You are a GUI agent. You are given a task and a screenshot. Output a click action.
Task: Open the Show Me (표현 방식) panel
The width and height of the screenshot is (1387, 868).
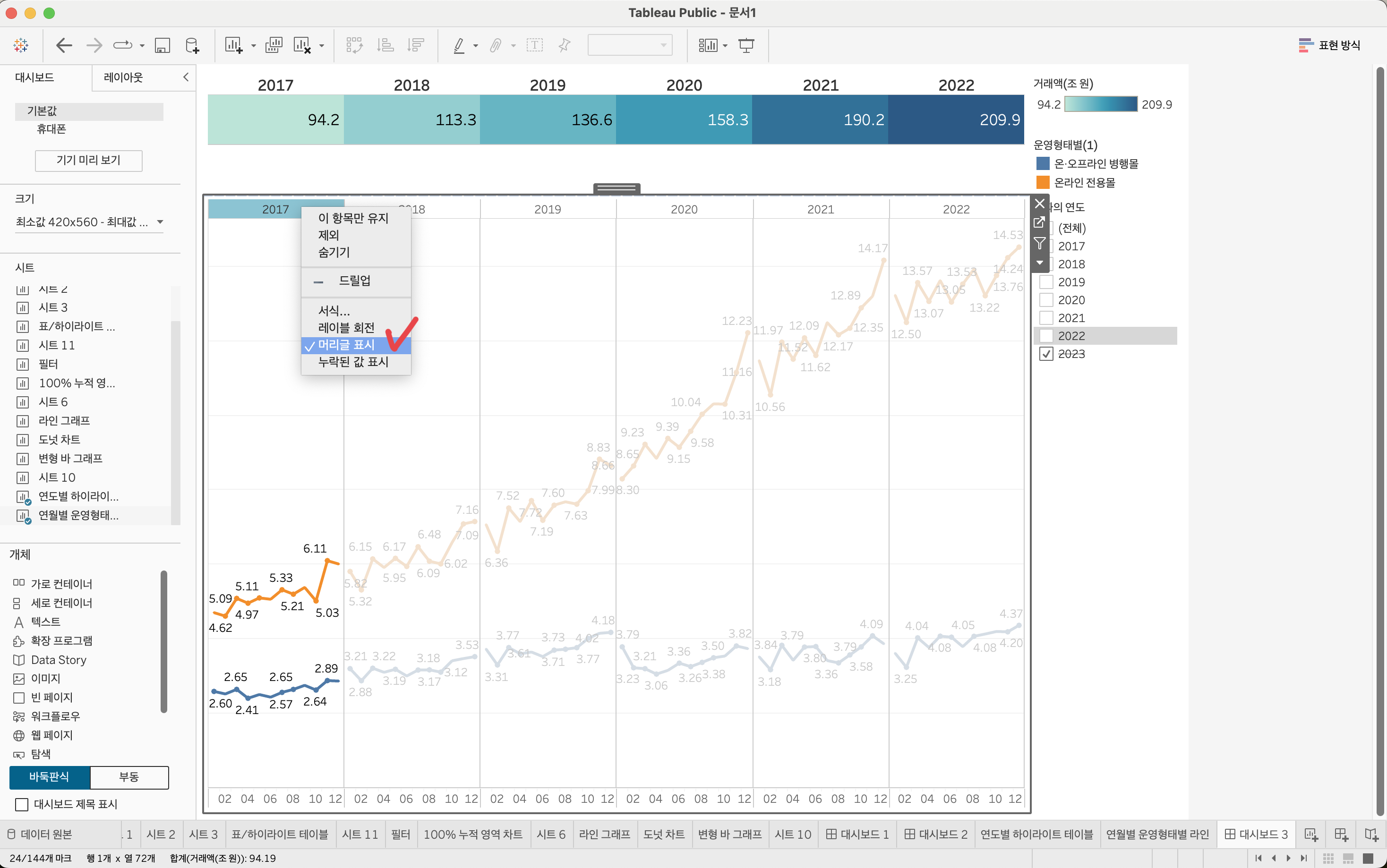tap(1329, 45)
